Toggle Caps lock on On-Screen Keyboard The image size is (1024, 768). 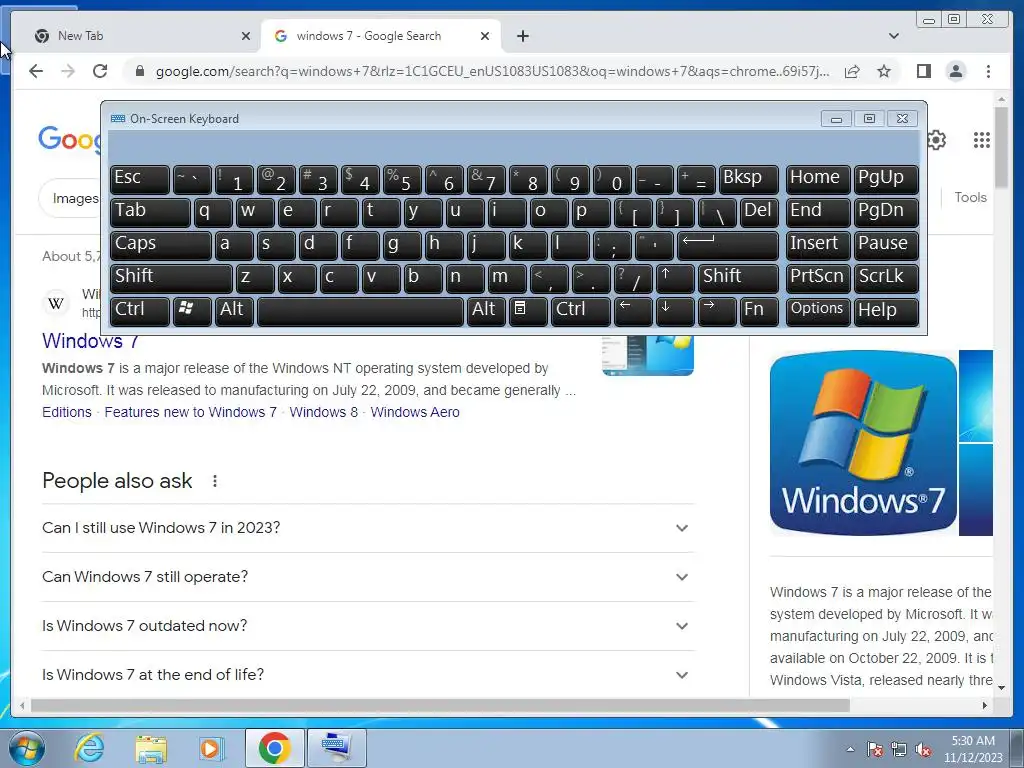click(x=161, y=245)
